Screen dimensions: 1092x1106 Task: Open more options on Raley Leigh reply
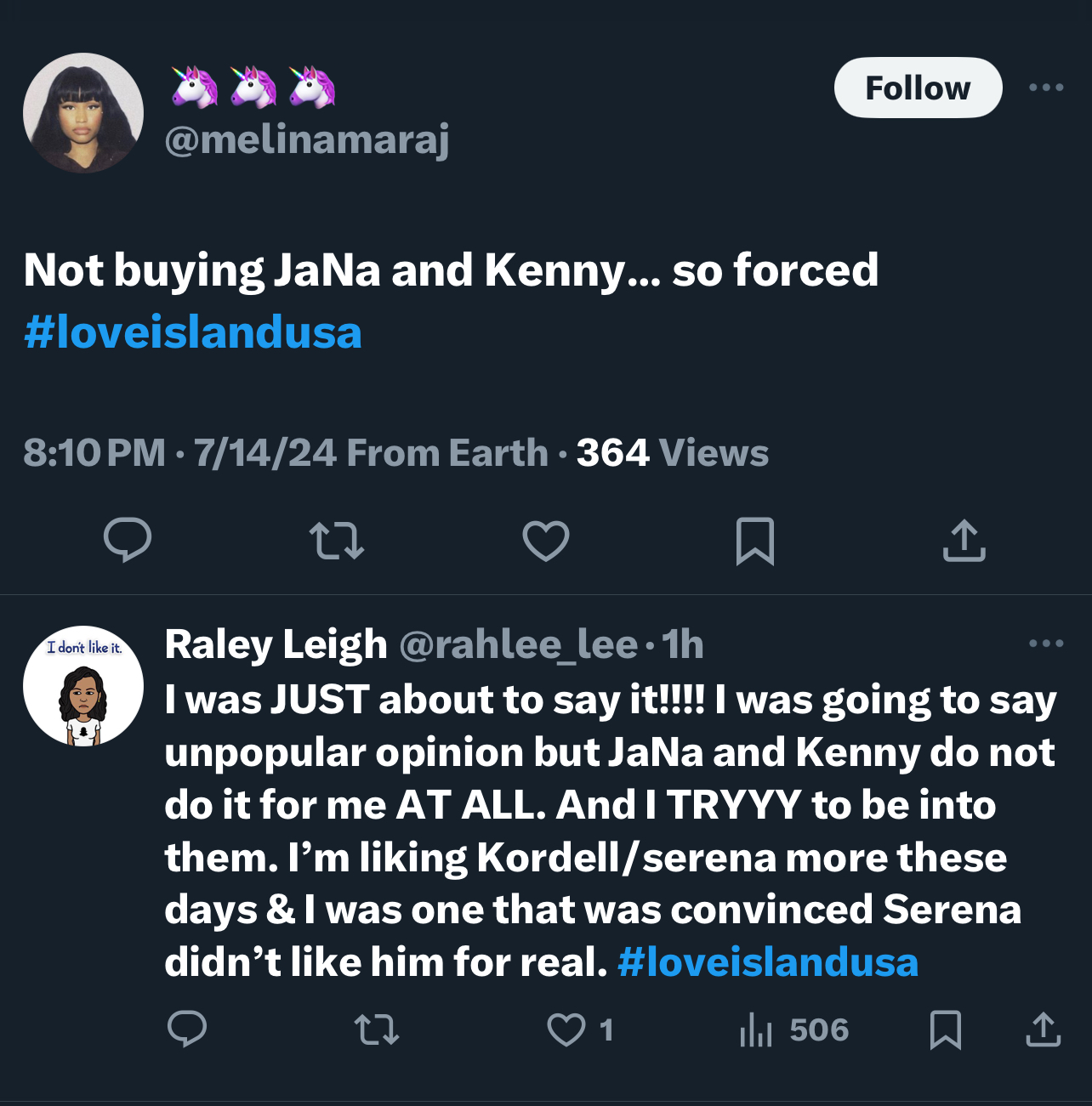point(1046,644)
